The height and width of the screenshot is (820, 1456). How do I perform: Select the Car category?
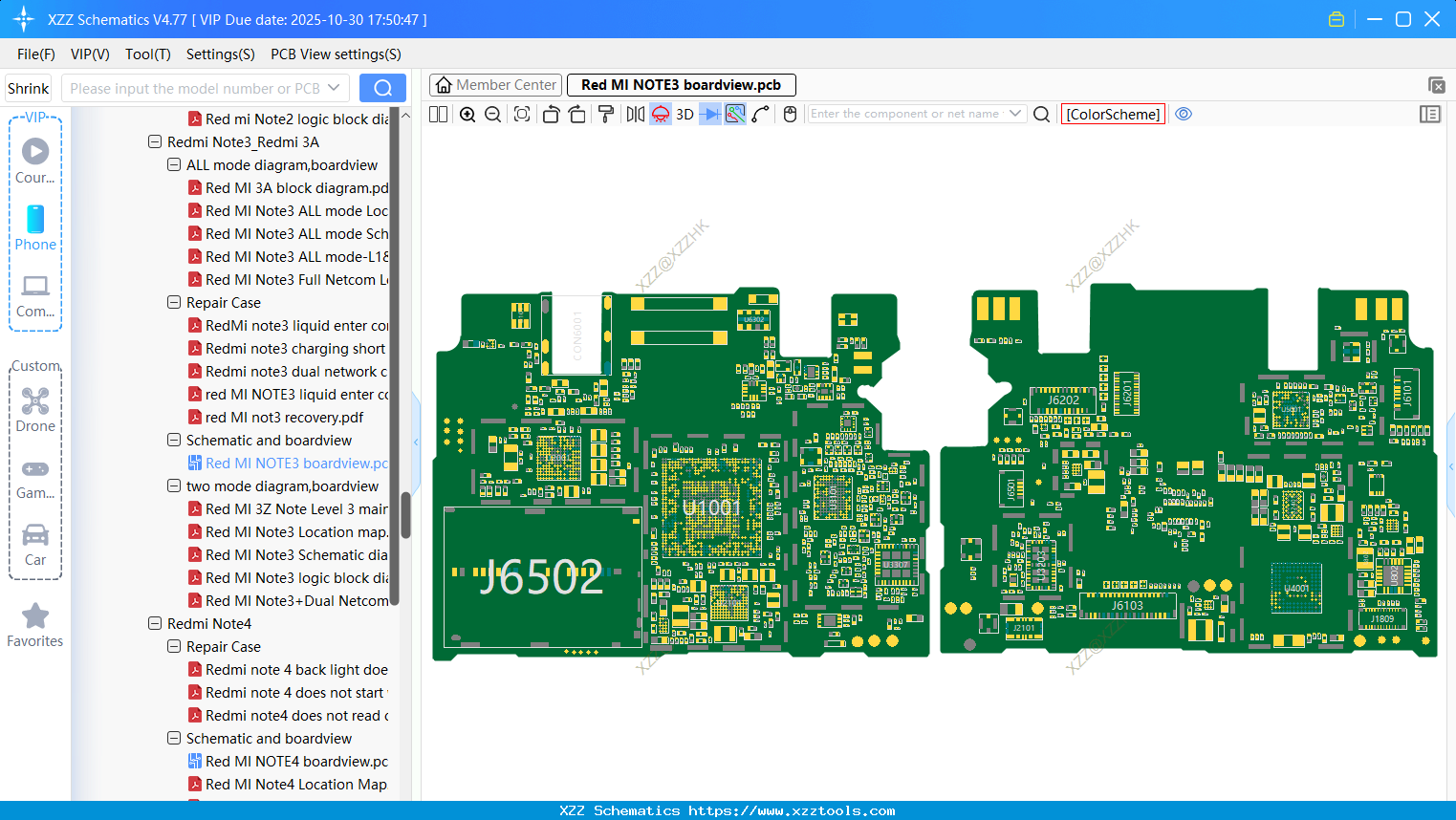(x=35, y=544)
